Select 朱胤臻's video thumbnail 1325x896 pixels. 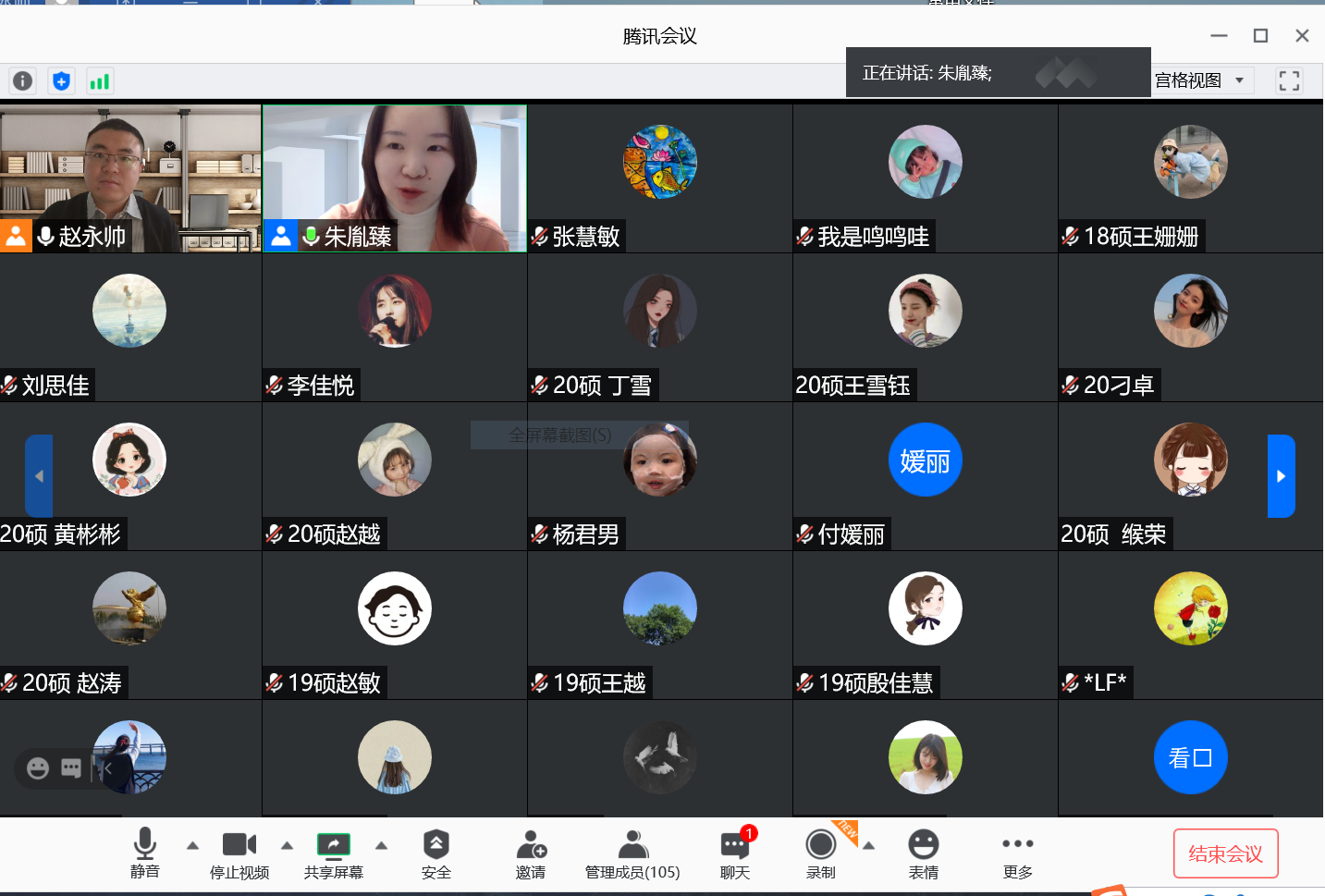tap(395, 178)
